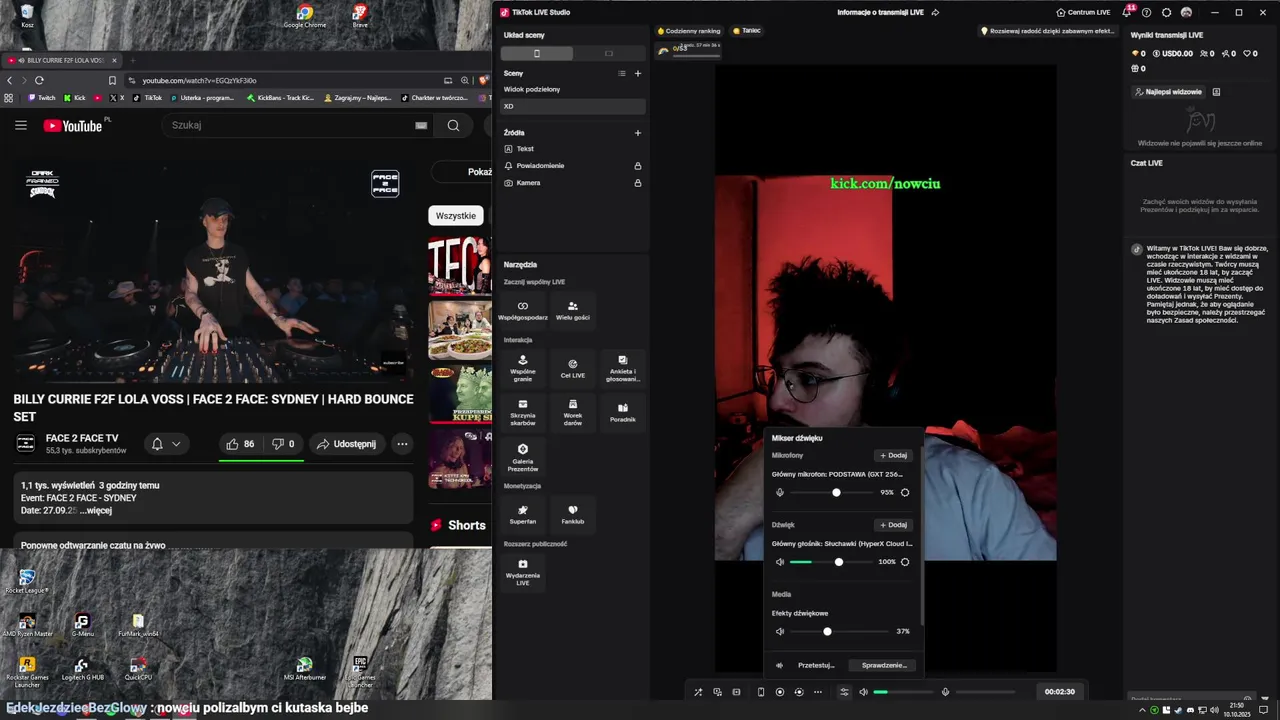Reload the YouTube page in browser
Screen dimensions: 1280x720
click(39, 80)
